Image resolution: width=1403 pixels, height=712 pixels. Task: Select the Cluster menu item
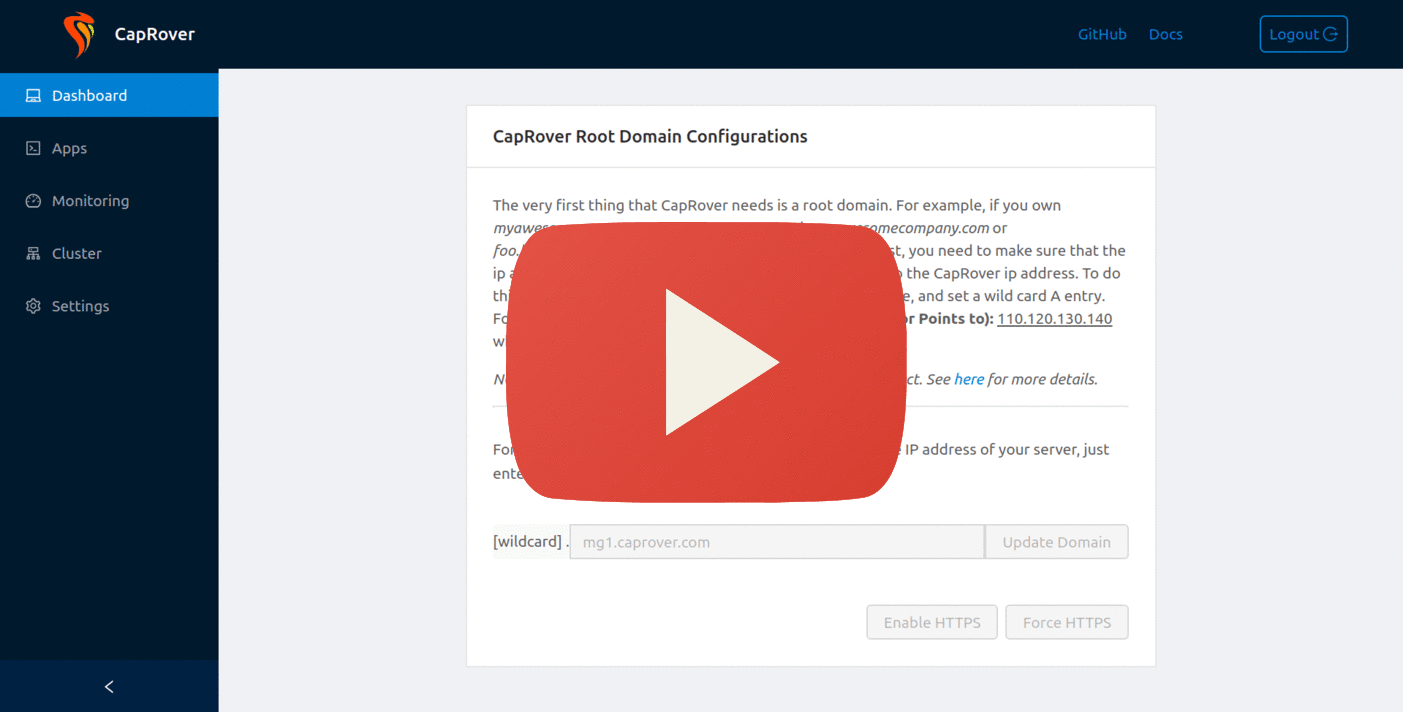(x=77, y=254)
